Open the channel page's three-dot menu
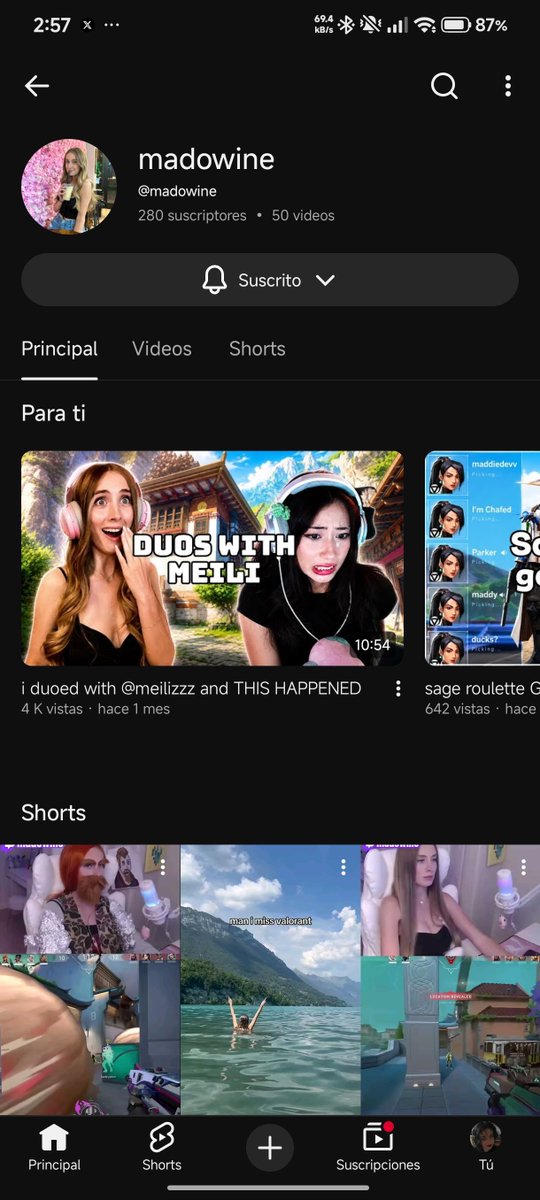The height and width of the screenshot is (1200, 540). [508, 86]
